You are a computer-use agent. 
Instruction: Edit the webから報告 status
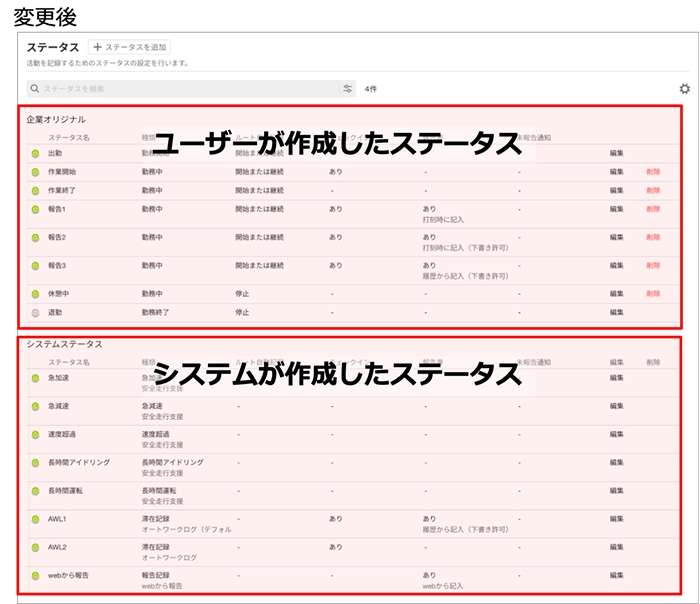click(617, 575)
